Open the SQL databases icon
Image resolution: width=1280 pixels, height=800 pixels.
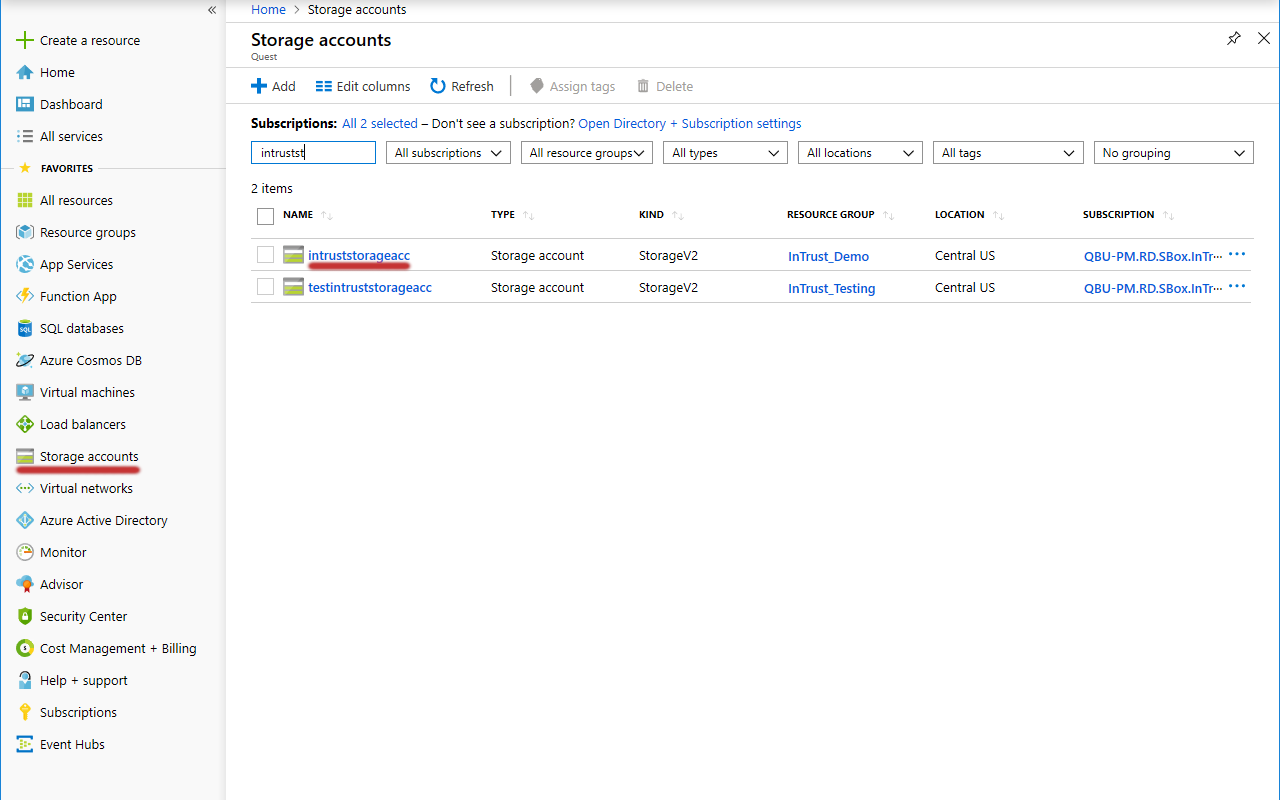[x=25, y=329]
